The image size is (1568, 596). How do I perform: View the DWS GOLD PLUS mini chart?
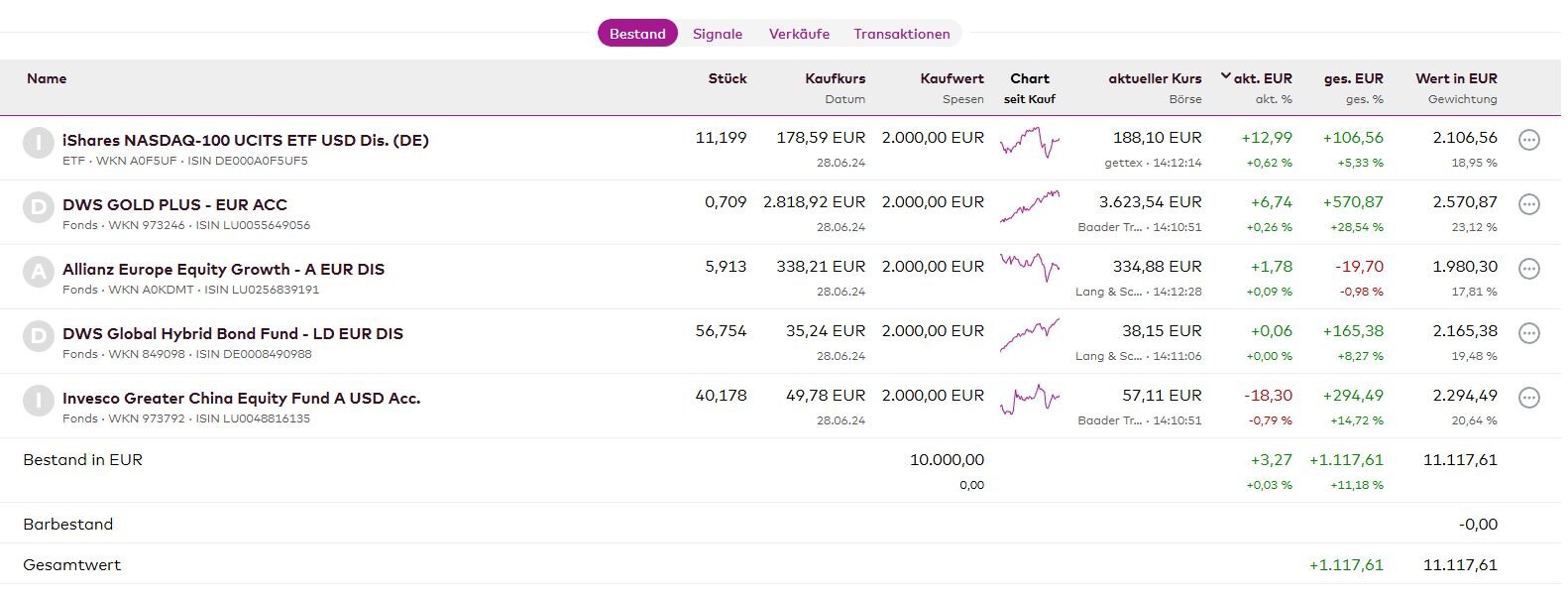pyautogui.click(x=1030, y=206)
